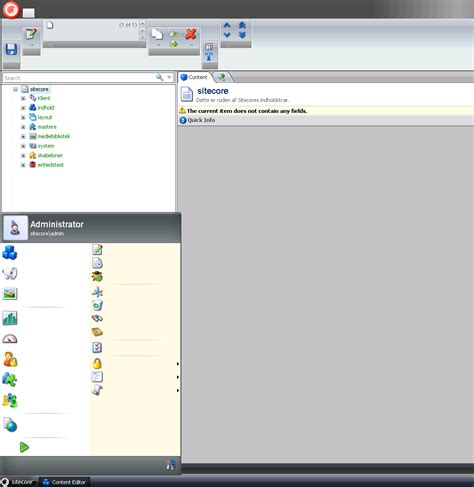Expand the mediebibliotek tree node

[x=23, y=137]
